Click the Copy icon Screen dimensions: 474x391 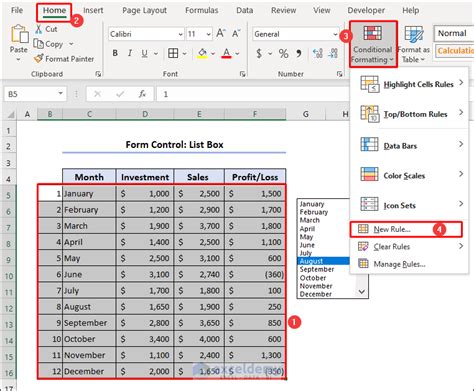(x=38, y=44)
